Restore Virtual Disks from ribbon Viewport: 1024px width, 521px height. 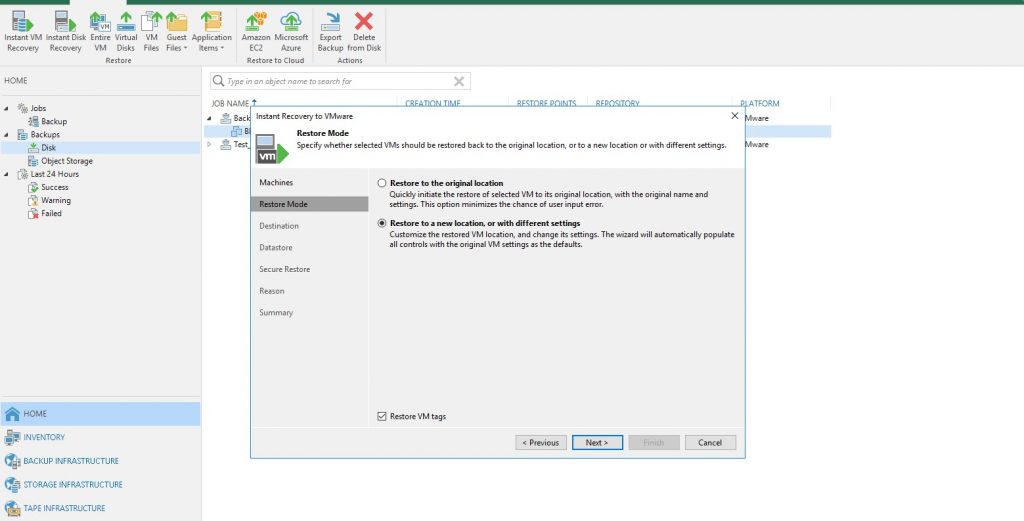pyautogui.click(x=125, y=31)
